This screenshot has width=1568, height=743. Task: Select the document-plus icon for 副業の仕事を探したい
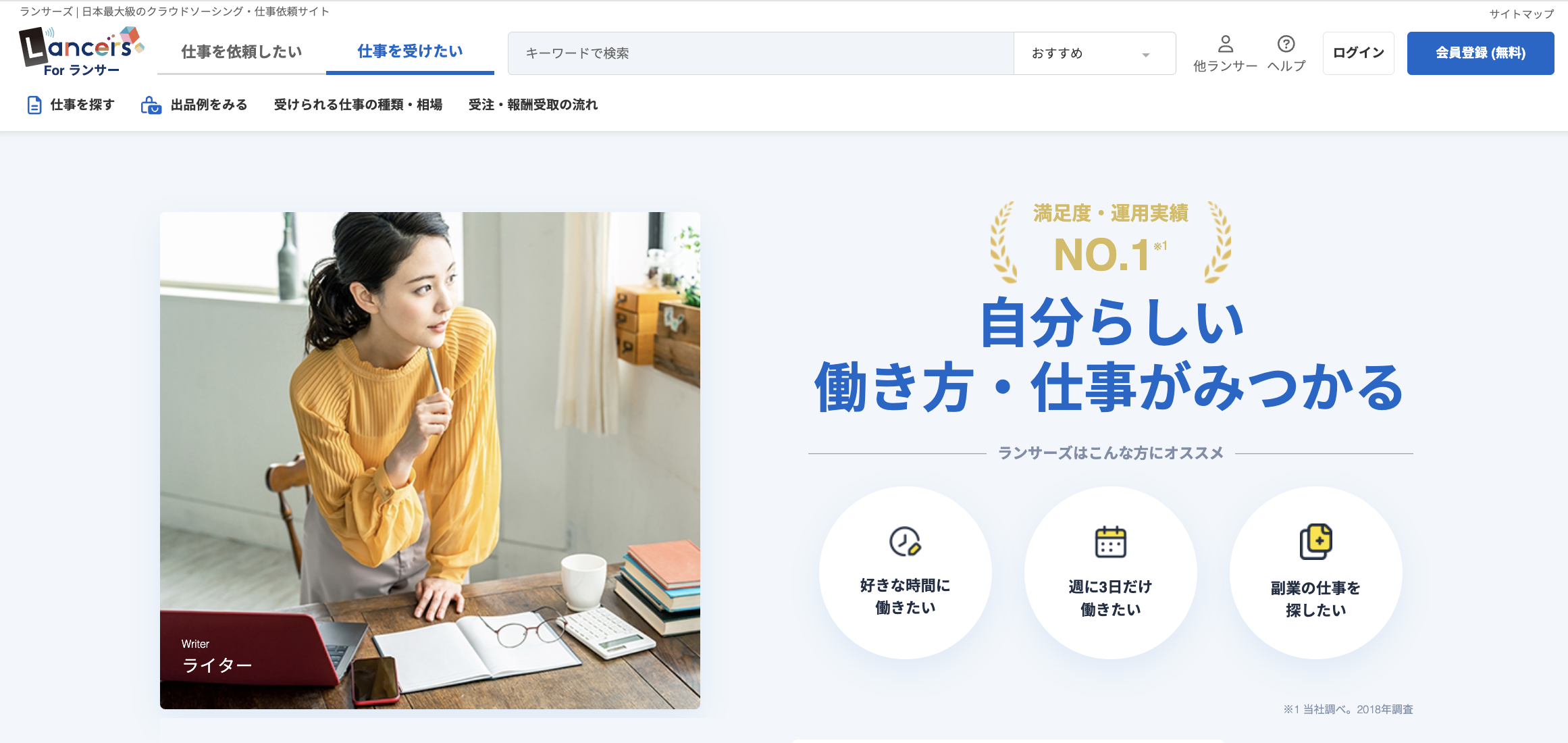(1315, 542)
